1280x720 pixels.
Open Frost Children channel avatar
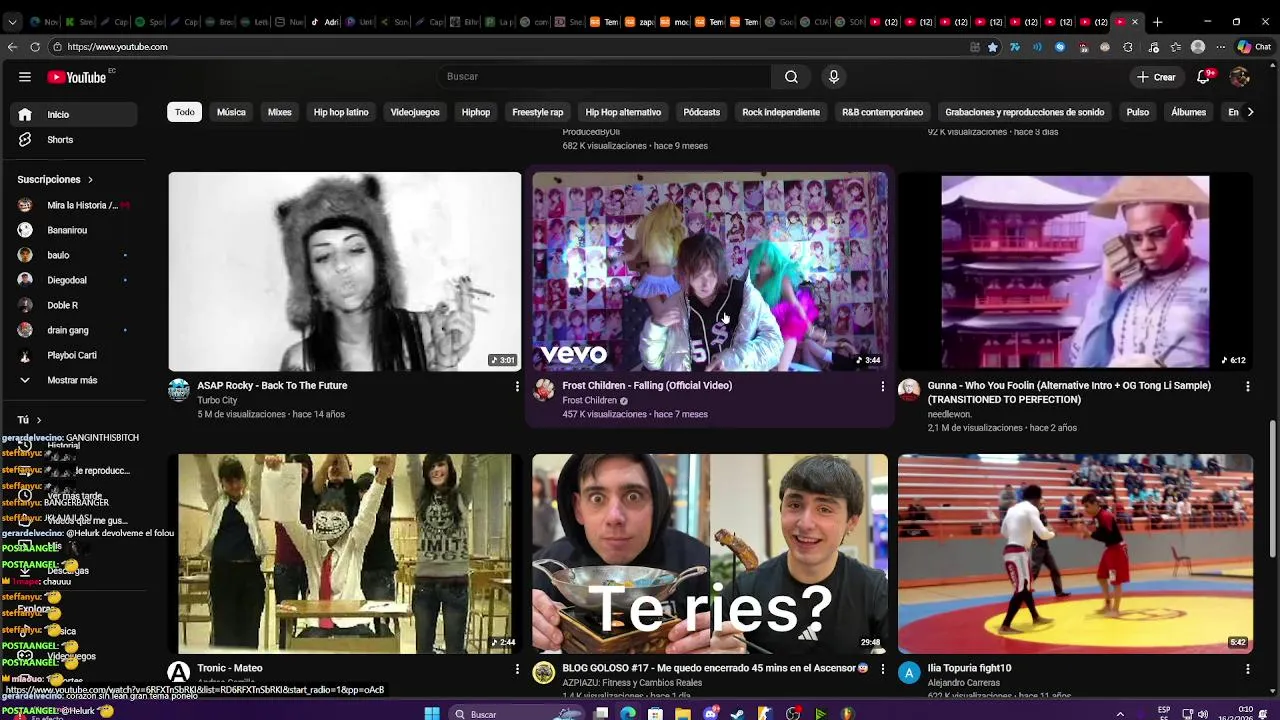(x=544, y=390)
